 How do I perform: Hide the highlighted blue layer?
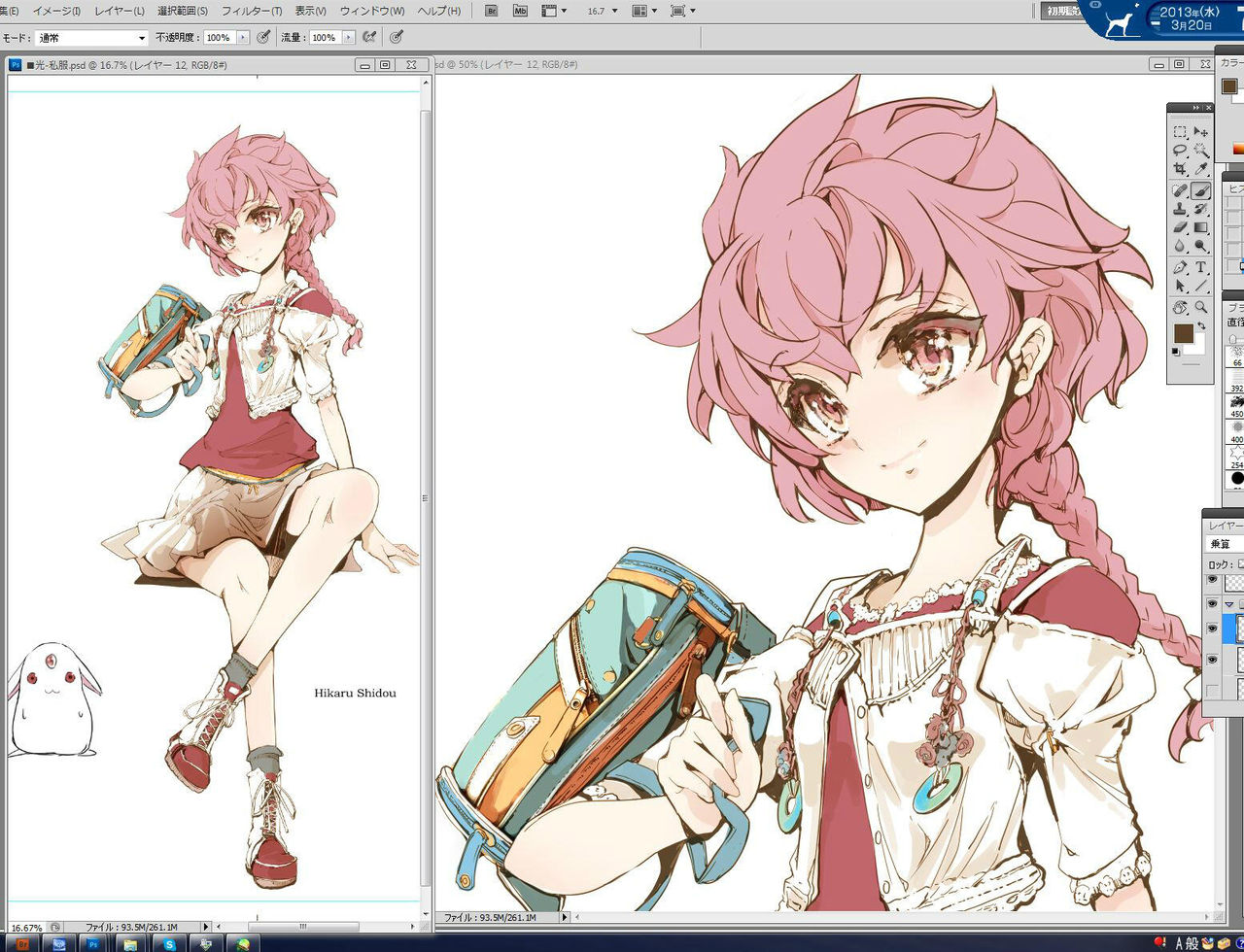1212,629
